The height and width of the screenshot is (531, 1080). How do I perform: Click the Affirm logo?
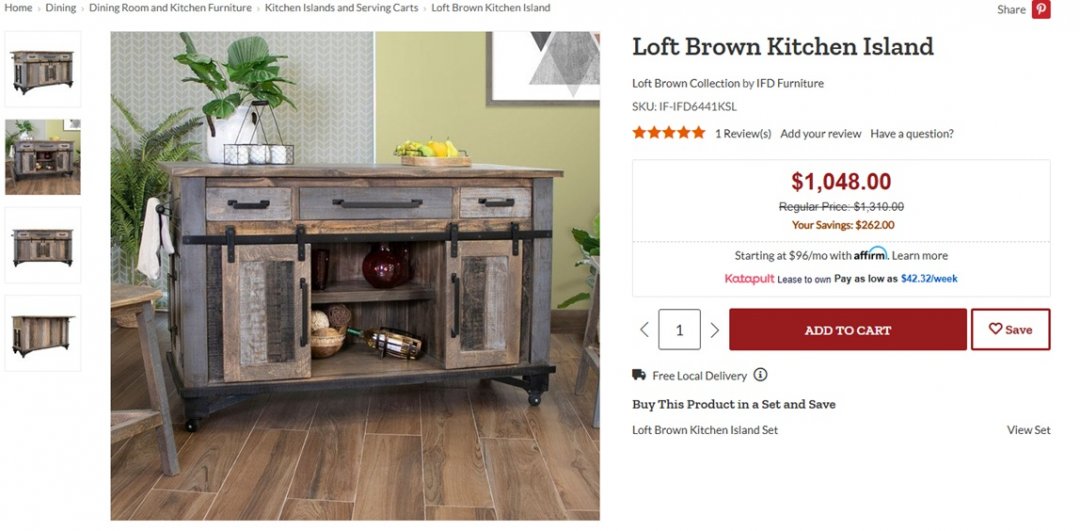pyautogui.click(x=870, y=254)
